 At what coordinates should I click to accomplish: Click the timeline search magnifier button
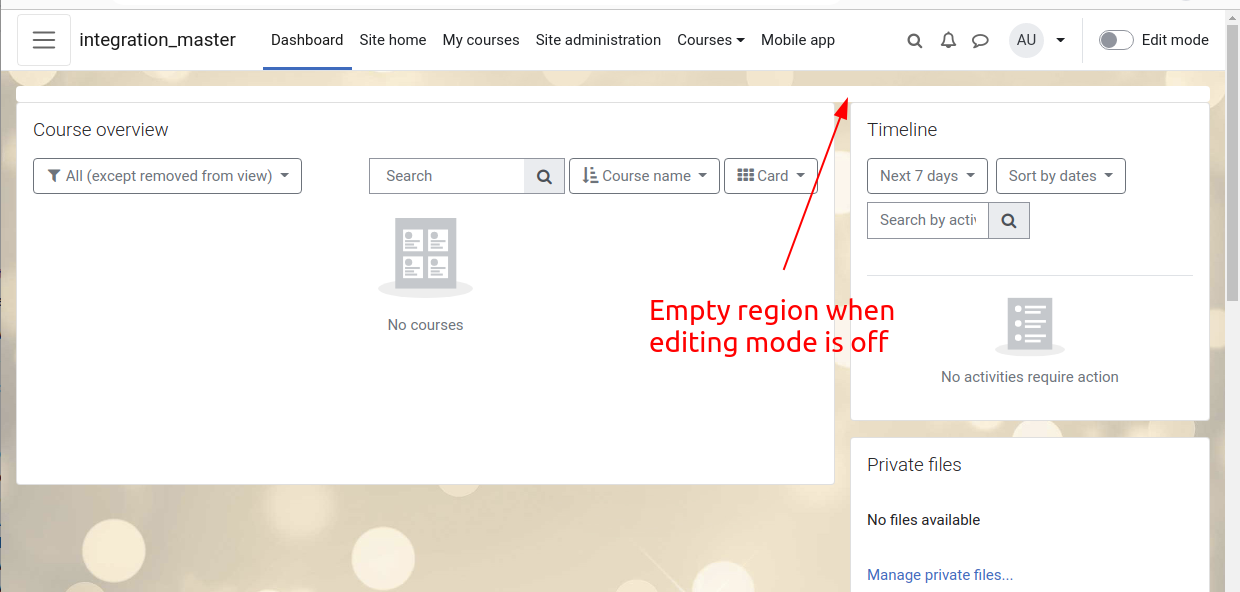[1009, 220]
